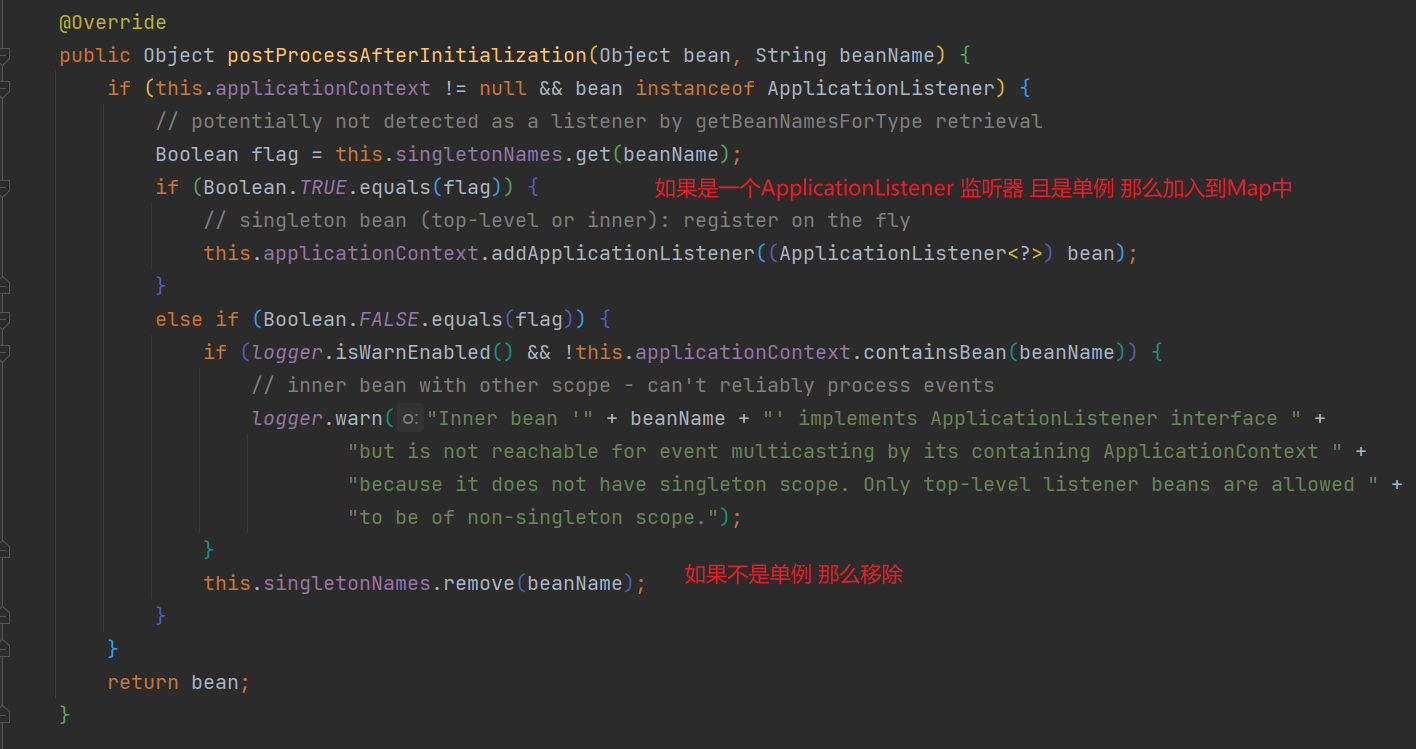The image size is (1416, 749).
Task: Click the "because it does not have singleton scope" string
Action: 863,484
